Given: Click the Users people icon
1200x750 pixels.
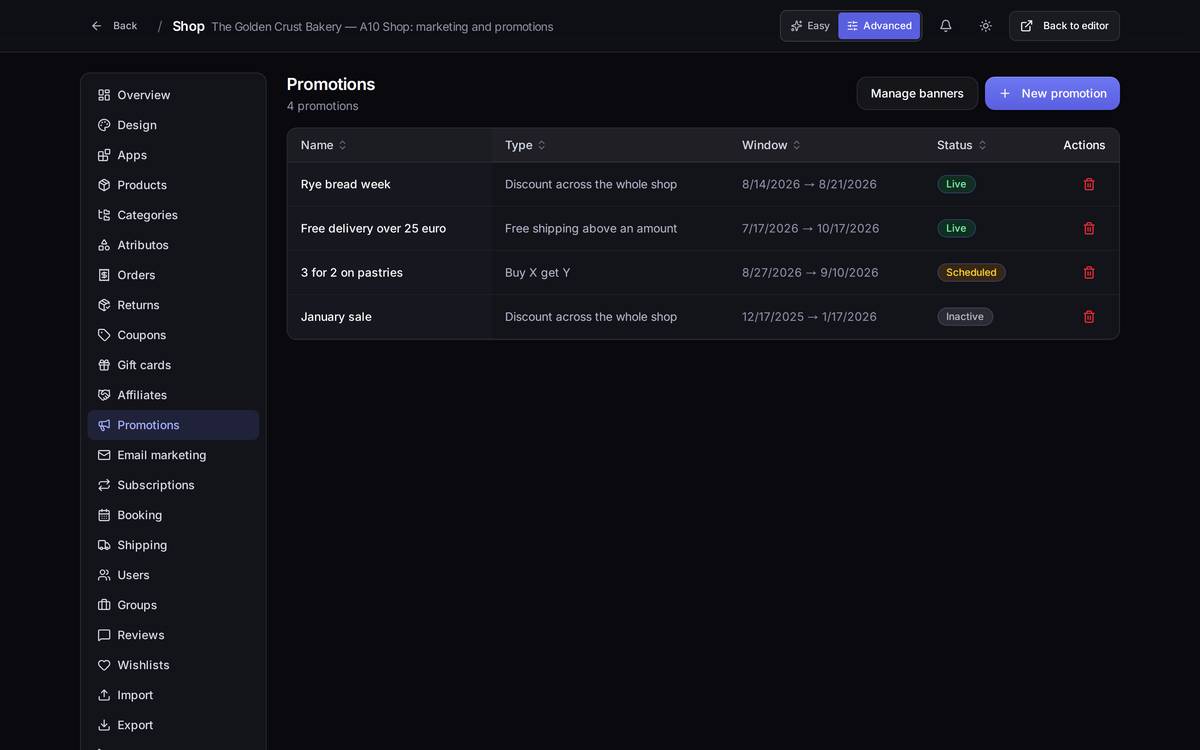Looking at the screenshot, I should [104, 575].
